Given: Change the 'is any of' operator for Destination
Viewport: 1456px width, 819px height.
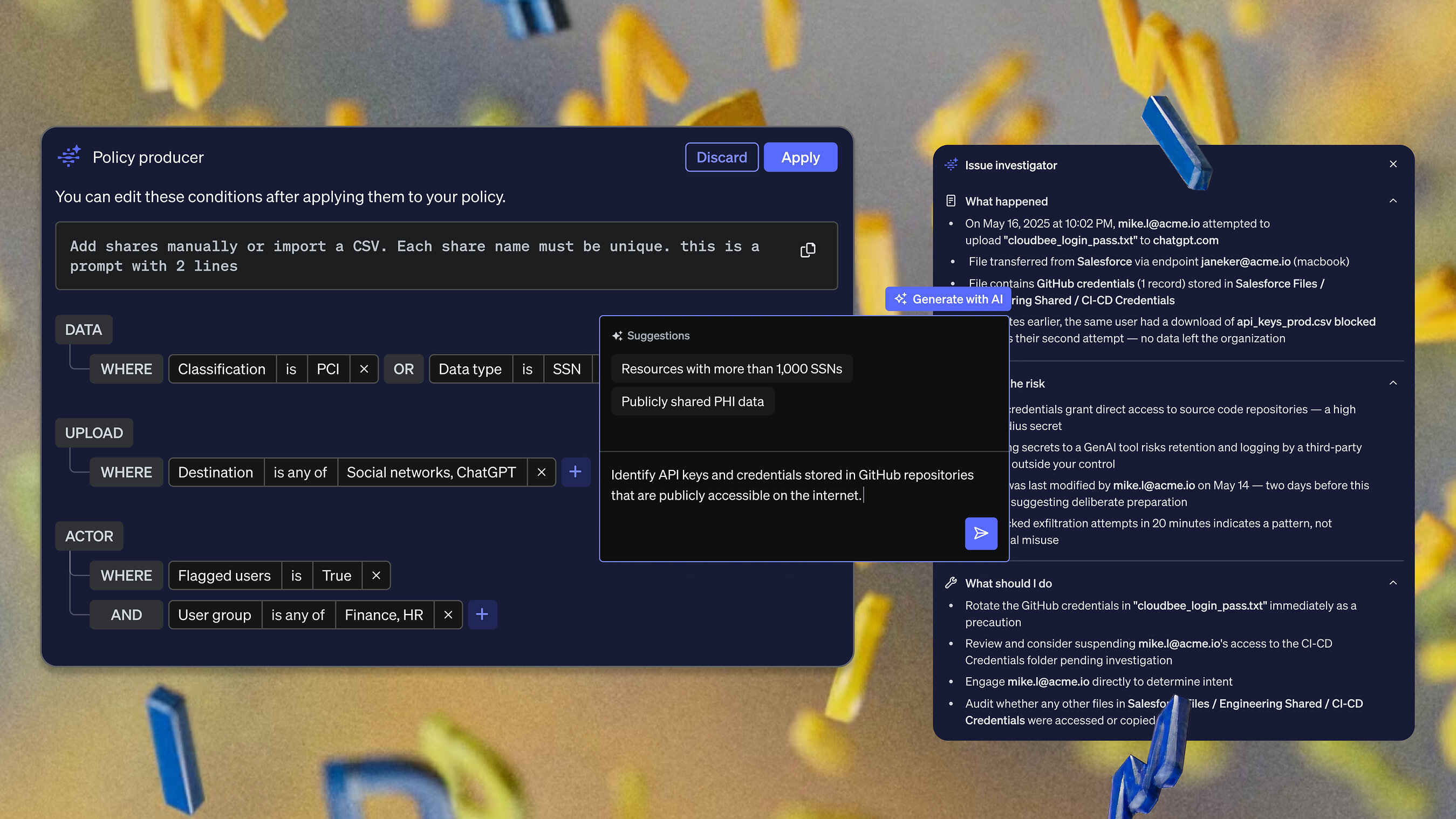Looking at the screenshot, I should click(x=300, y=472).
